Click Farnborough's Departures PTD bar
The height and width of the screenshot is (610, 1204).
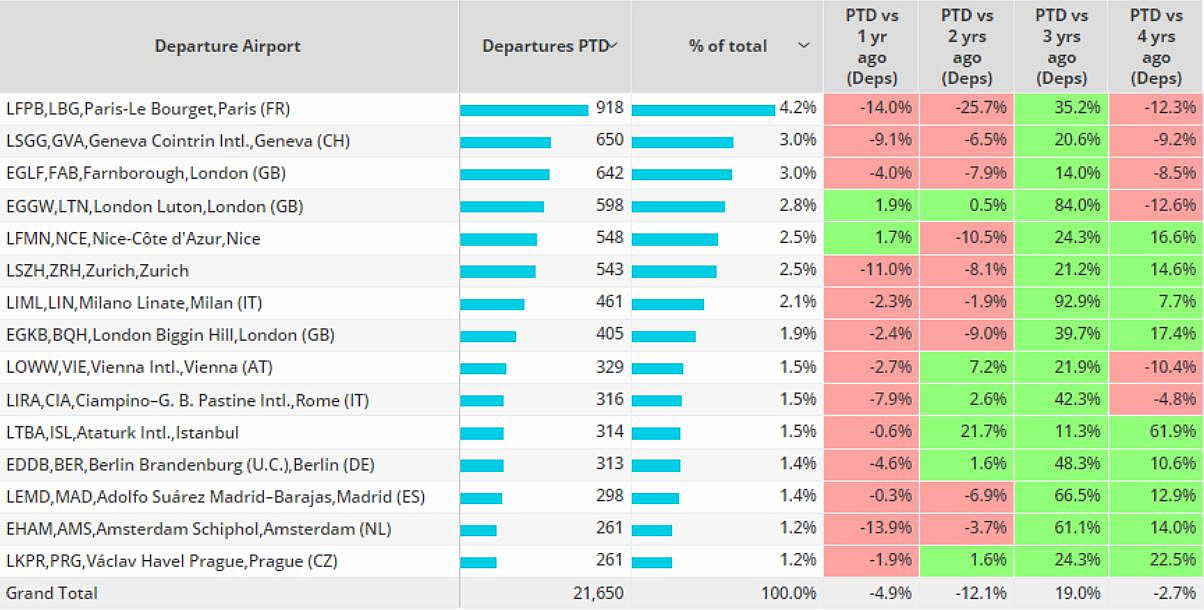505,174
